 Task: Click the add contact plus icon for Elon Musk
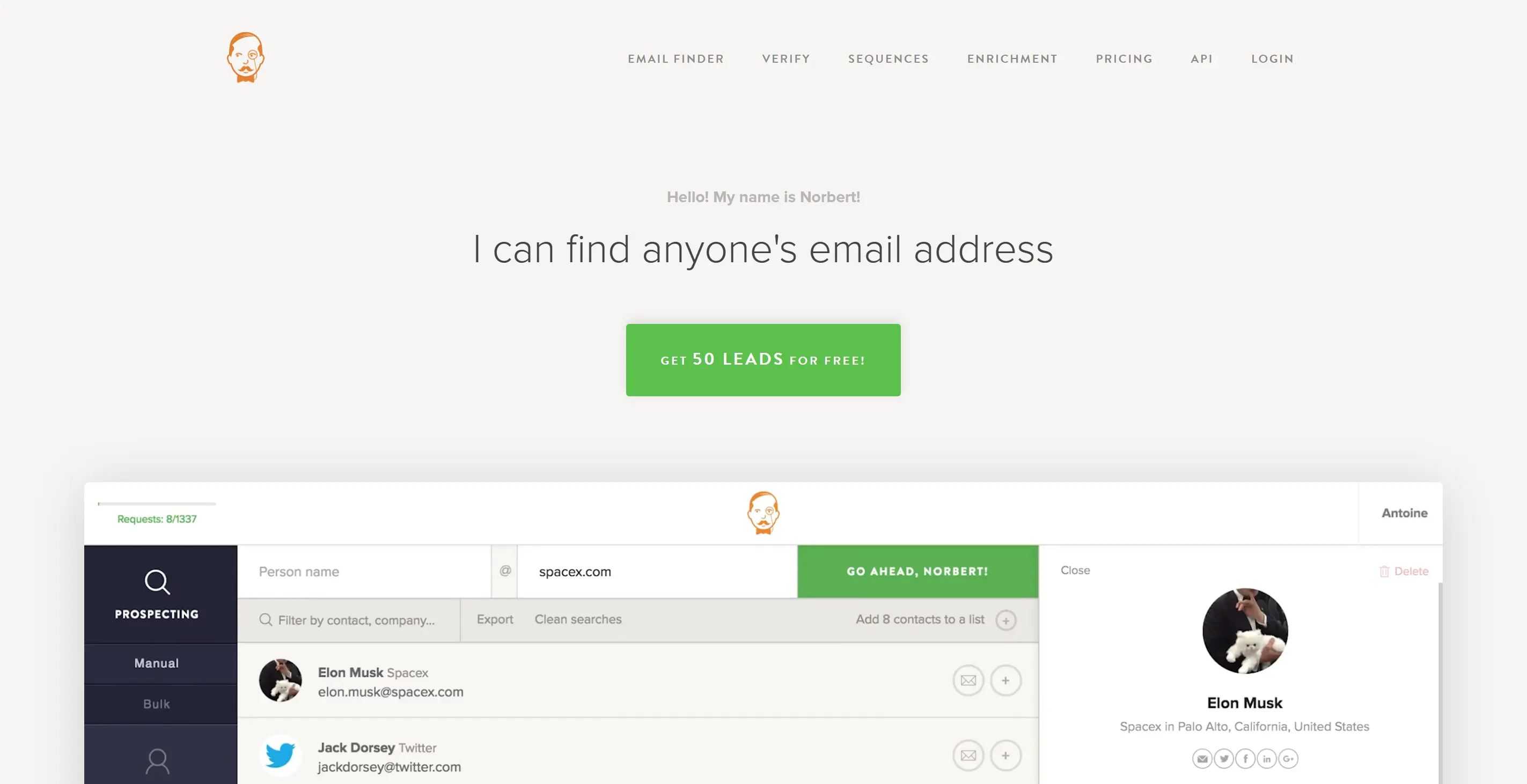tap(1005, 680)
